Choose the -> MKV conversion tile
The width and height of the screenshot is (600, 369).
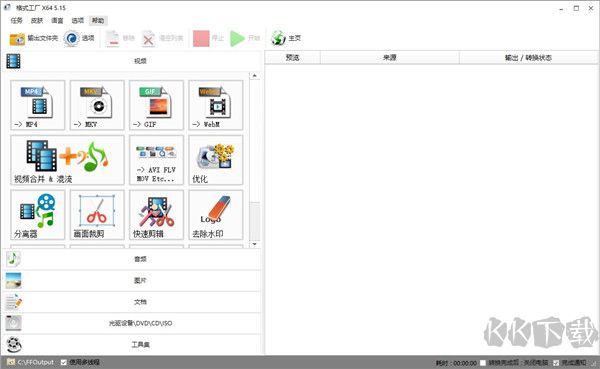pyautogui.click(x=97, y=105)
